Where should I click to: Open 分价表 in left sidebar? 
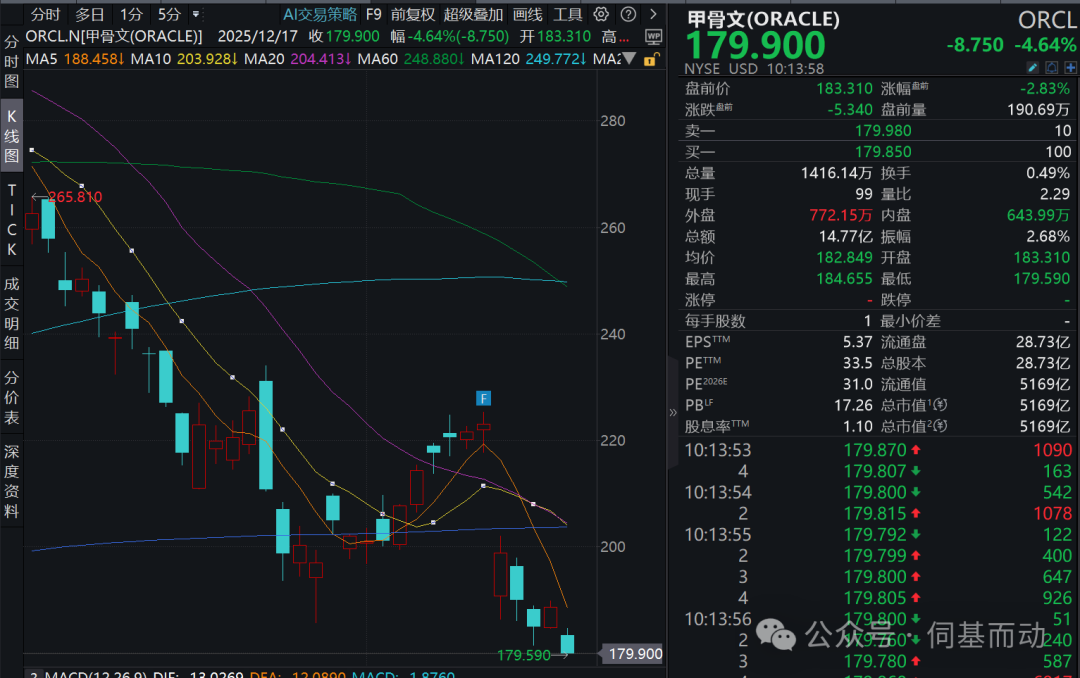click(12, 398)
